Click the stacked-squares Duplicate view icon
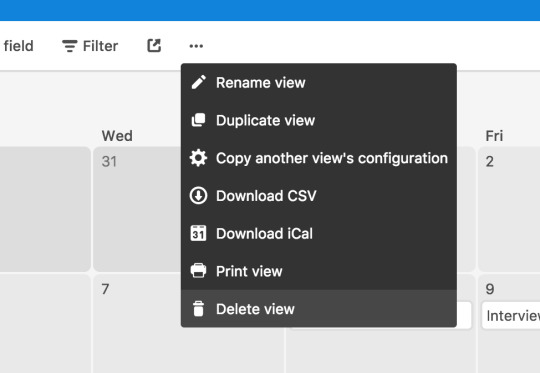 [x=198, y=120]
